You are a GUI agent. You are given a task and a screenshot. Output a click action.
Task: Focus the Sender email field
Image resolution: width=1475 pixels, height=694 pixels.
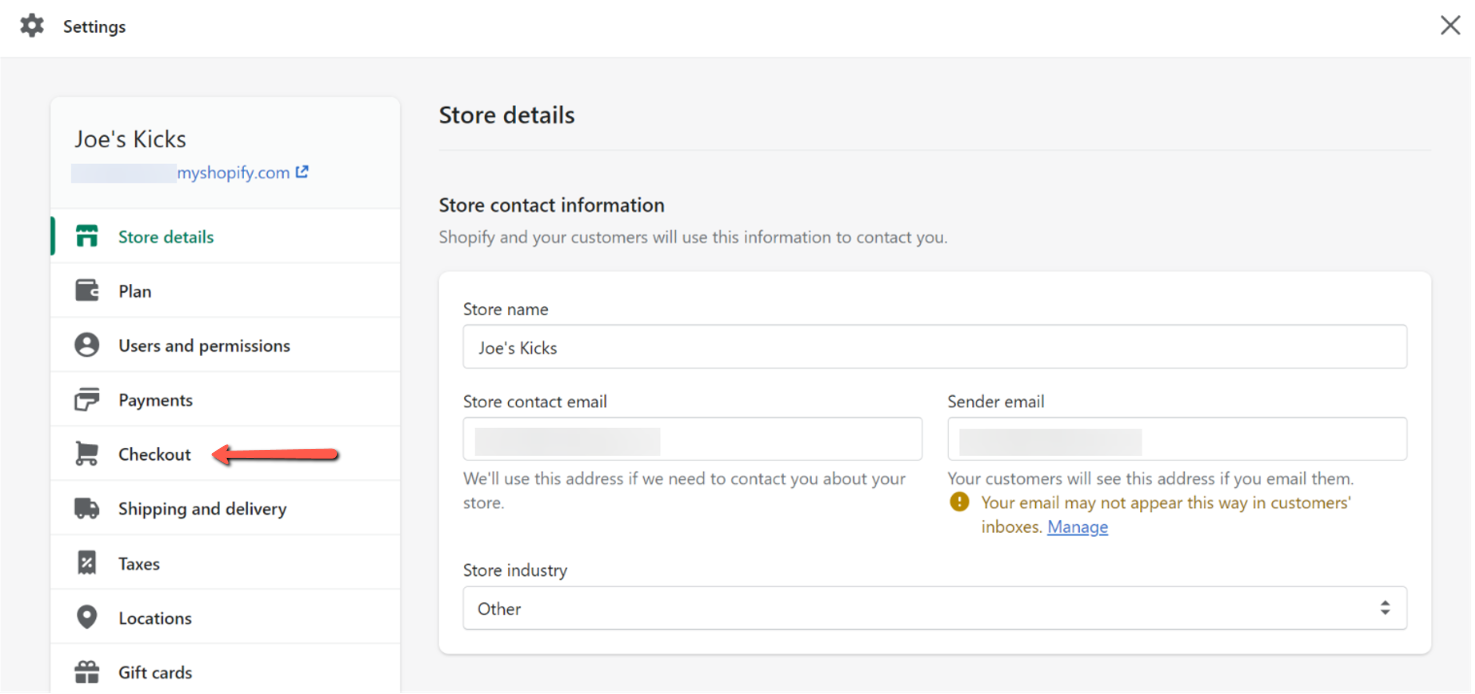[x=1177, y=439]
